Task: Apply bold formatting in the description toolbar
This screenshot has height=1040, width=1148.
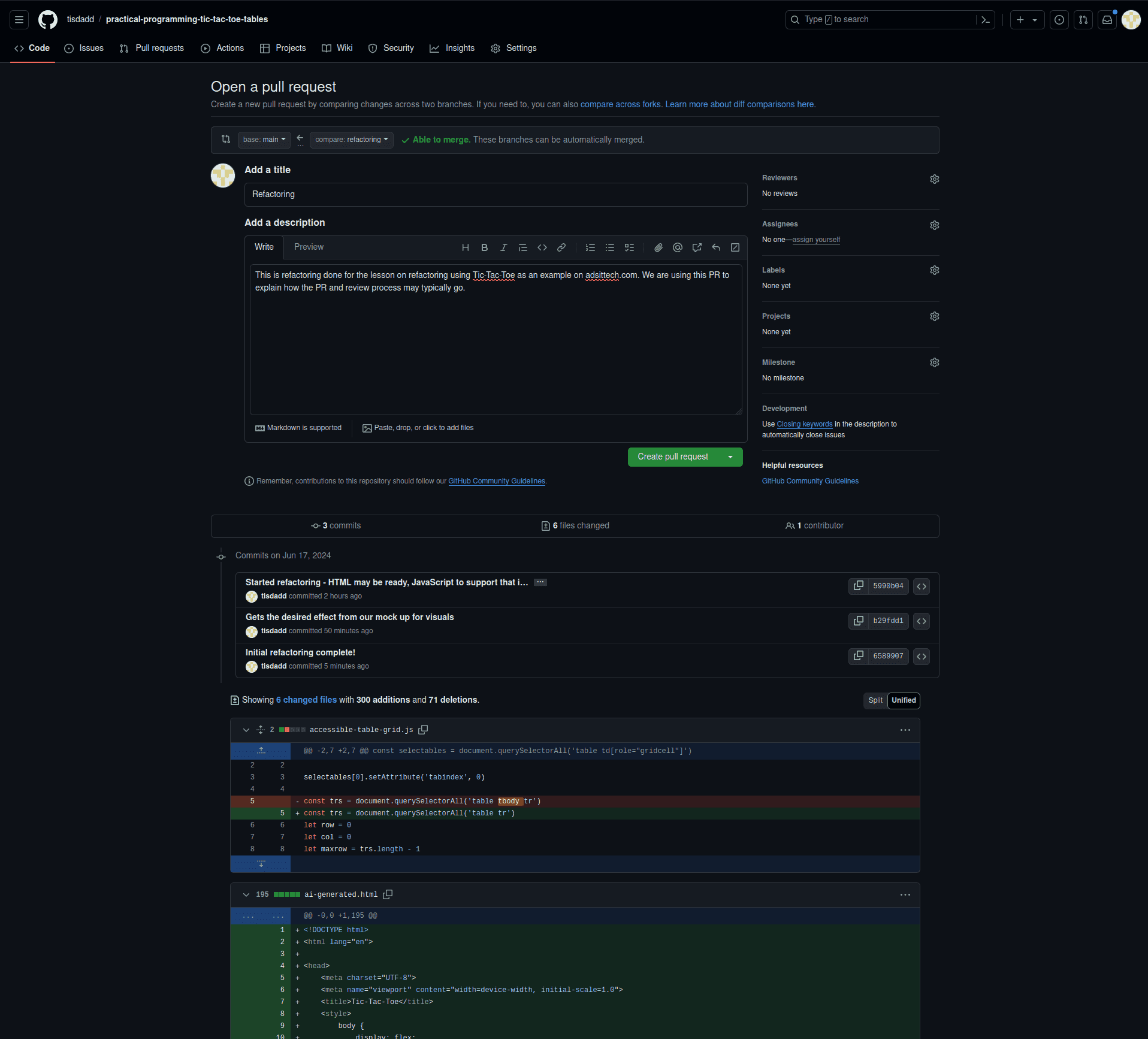Action: (484, 247)
